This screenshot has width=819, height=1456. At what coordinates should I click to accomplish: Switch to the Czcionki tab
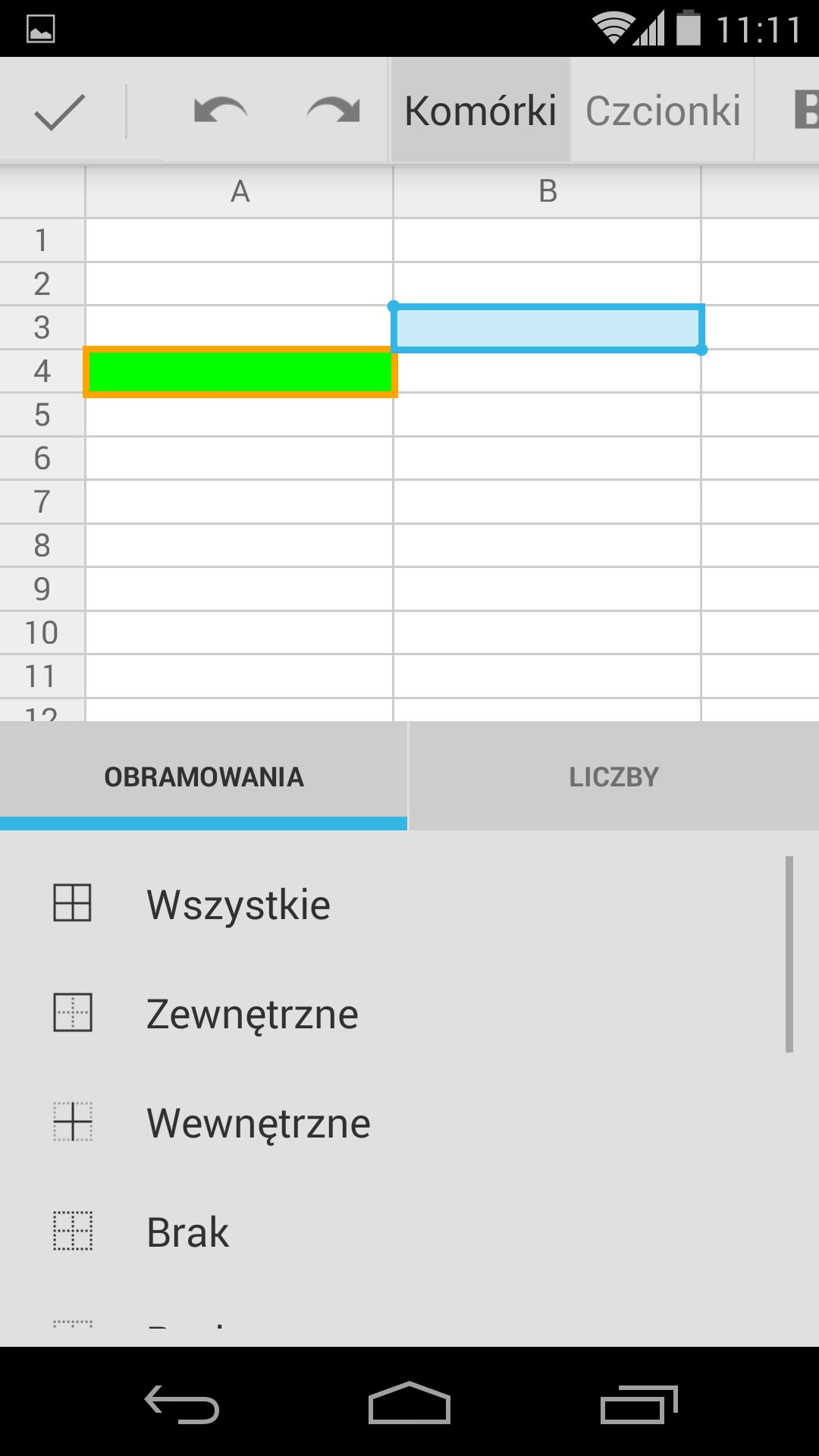point(663,111)
